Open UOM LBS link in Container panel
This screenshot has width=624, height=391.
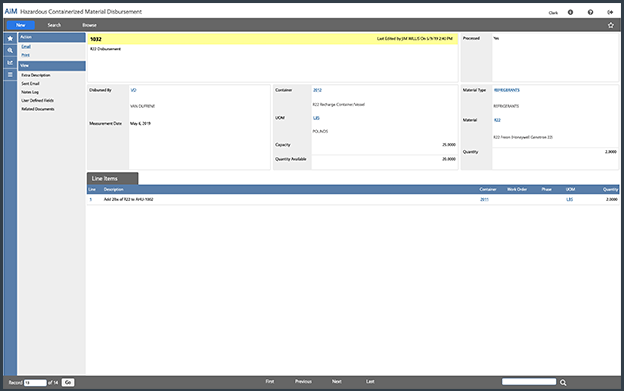point(316,118)
